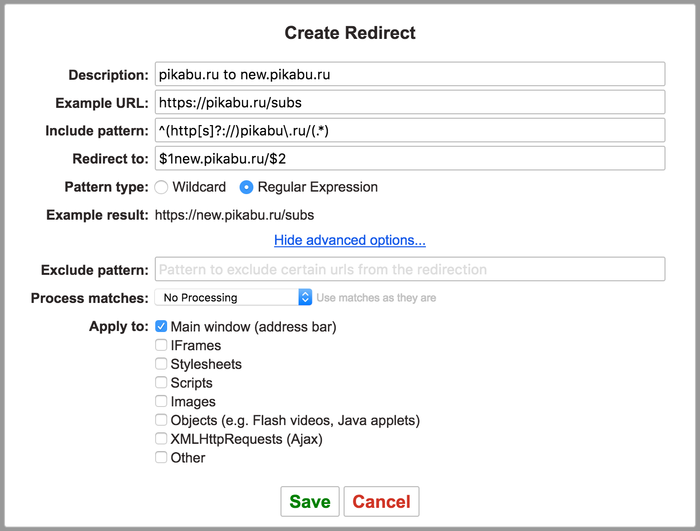Select the Regular Expression radio button
The image size is (700, 531).
tap(246, 187)
